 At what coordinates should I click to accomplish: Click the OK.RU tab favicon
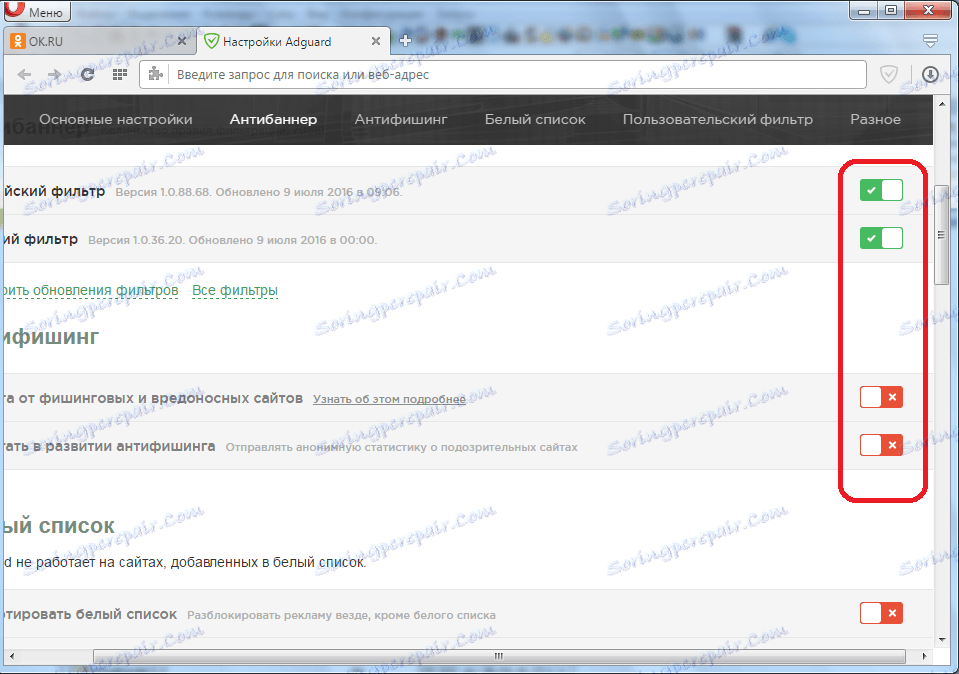pyautogui.click(x=18, y=41)
